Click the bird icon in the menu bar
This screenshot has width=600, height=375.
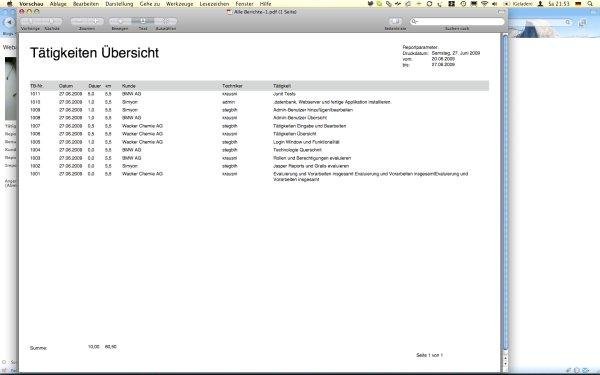click(370, 3)
